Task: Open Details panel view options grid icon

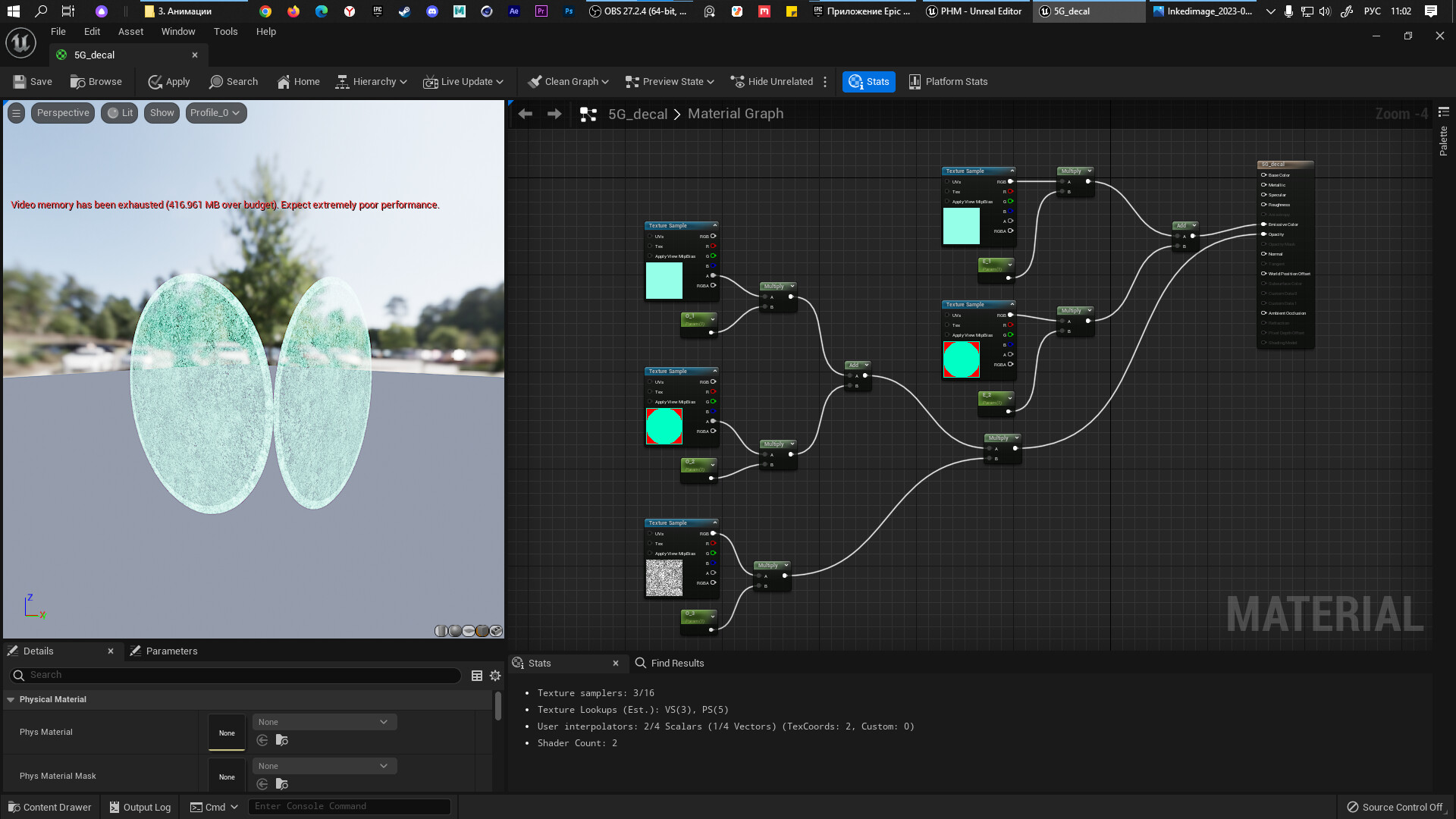Action: (477, 676)
